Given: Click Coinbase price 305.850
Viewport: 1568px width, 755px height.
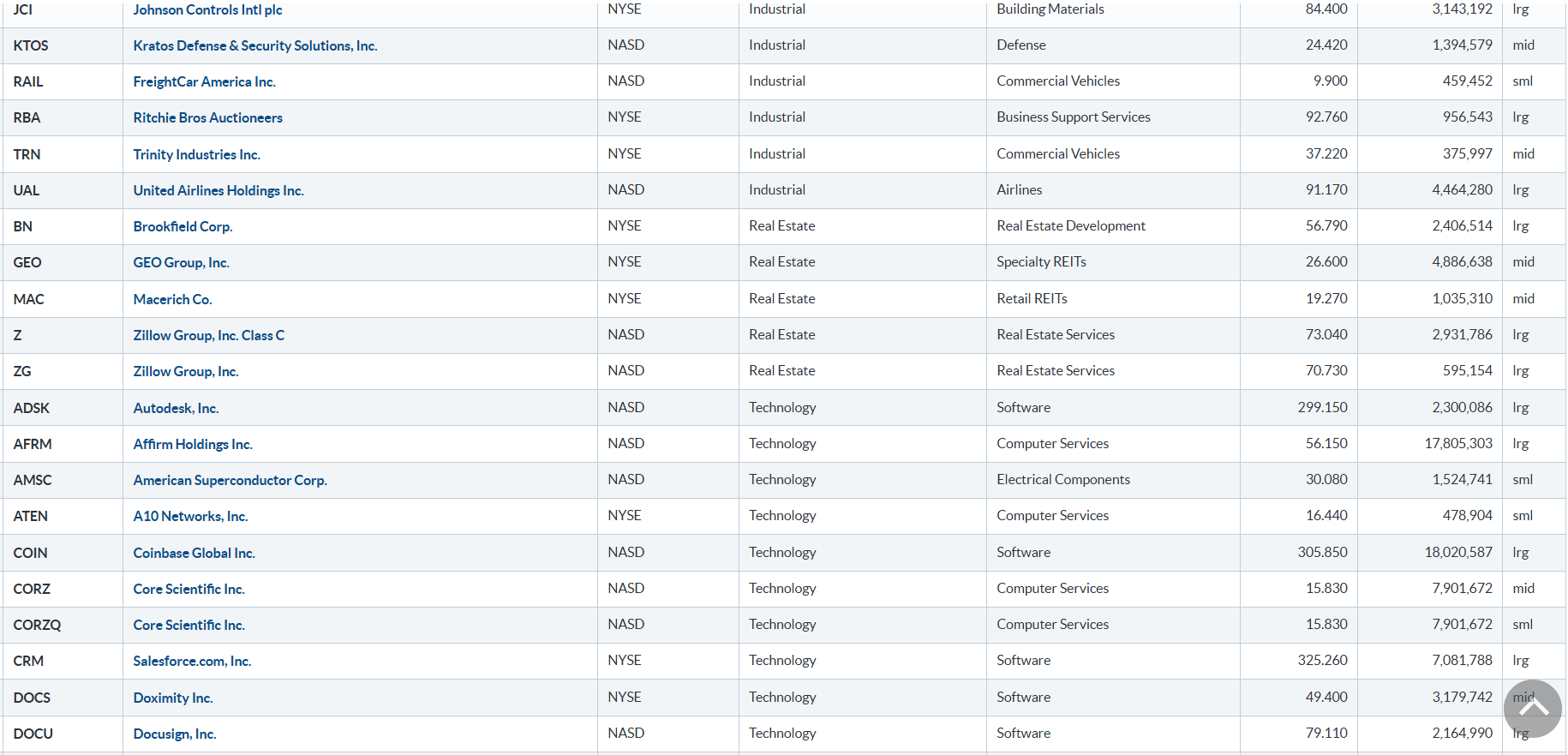Looking at the screenshot, I should (1323, 552).
